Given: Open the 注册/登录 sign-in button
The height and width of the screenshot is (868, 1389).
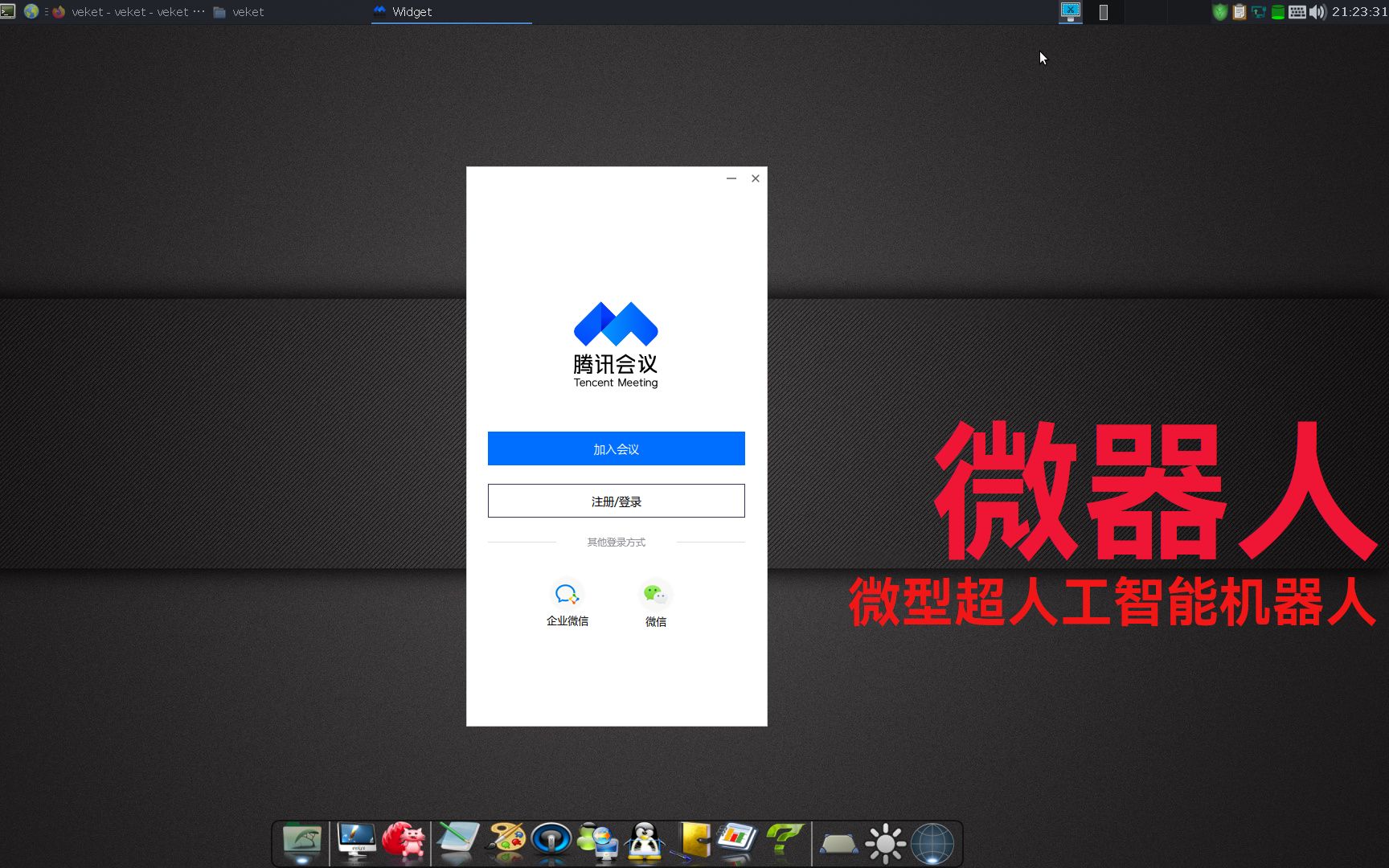Looking at the screenshot, I should pyautogui.click(x=616, y=501).
